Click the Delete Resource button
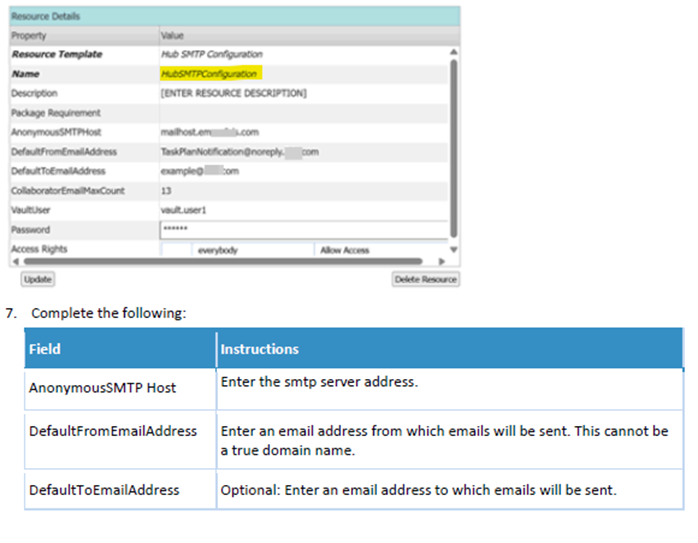The width and height of the screenshot is (698, 543). 425,279
